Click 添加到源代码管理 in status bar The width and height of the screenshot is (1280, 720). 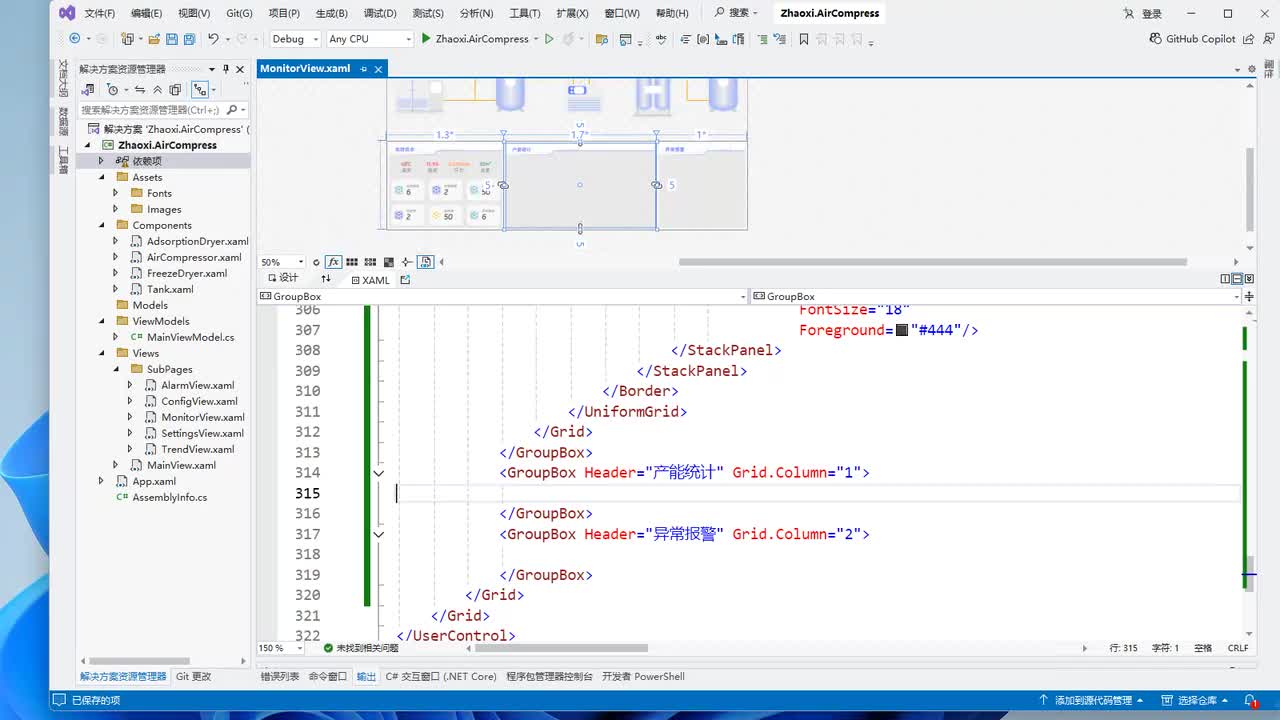click(x=1092, y=700)
